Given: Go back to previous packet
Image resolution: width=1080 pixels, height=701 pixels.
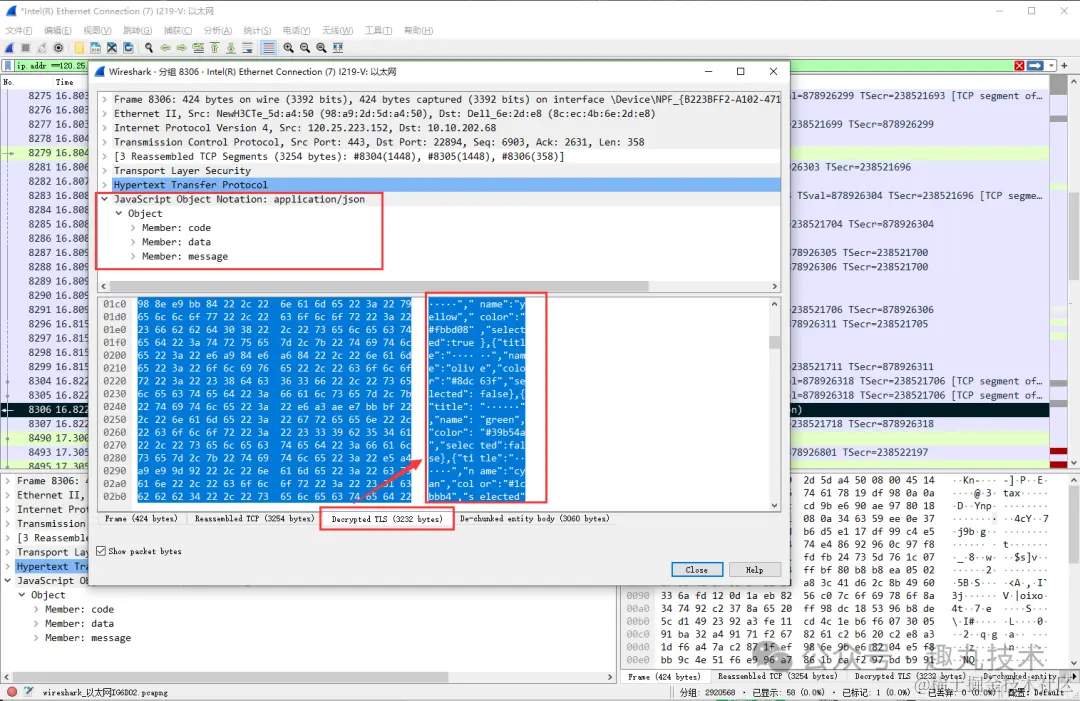Looking at the screenshot, I should pos(165,48).
